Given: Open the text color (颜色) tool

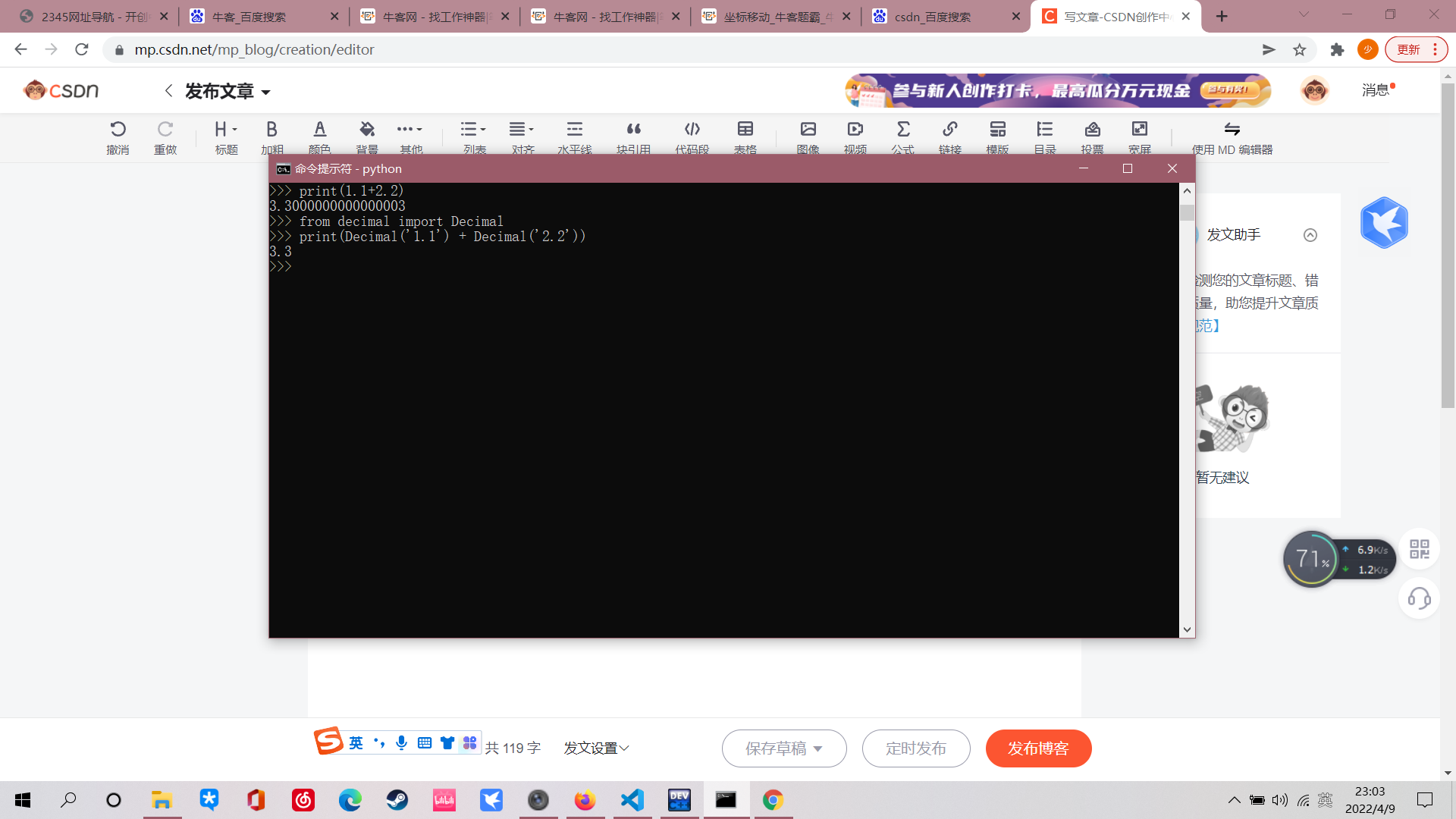Looking at the screenshot, I should (319, 130).
